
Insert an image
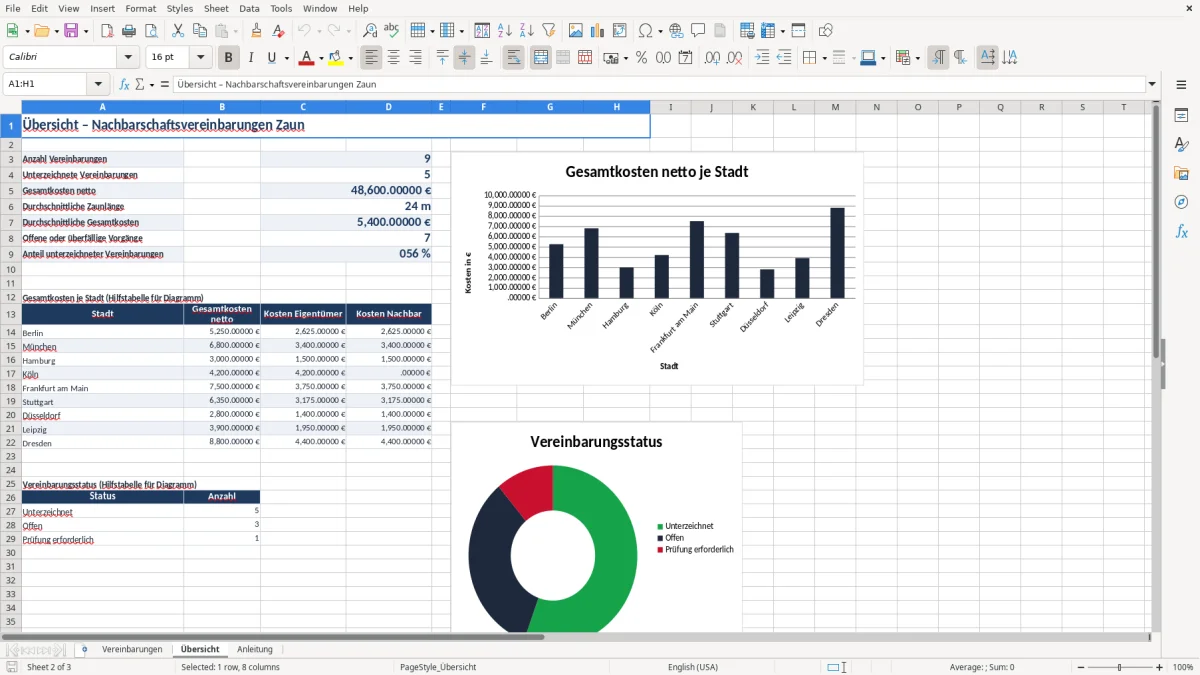click(x=577, y=31)
